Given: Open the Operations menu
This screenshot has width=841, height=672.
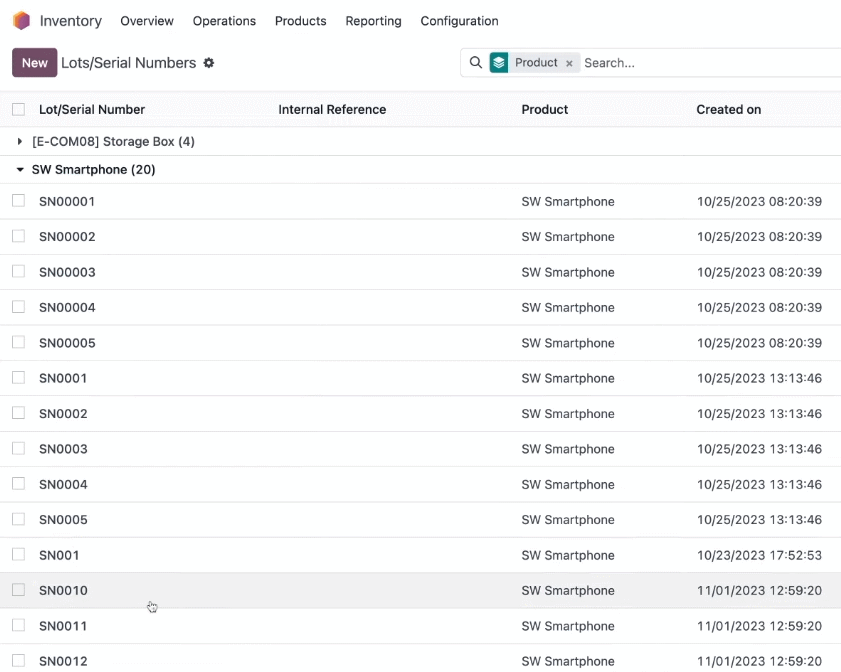Looking at the screenshot, I should pos(224,21).
